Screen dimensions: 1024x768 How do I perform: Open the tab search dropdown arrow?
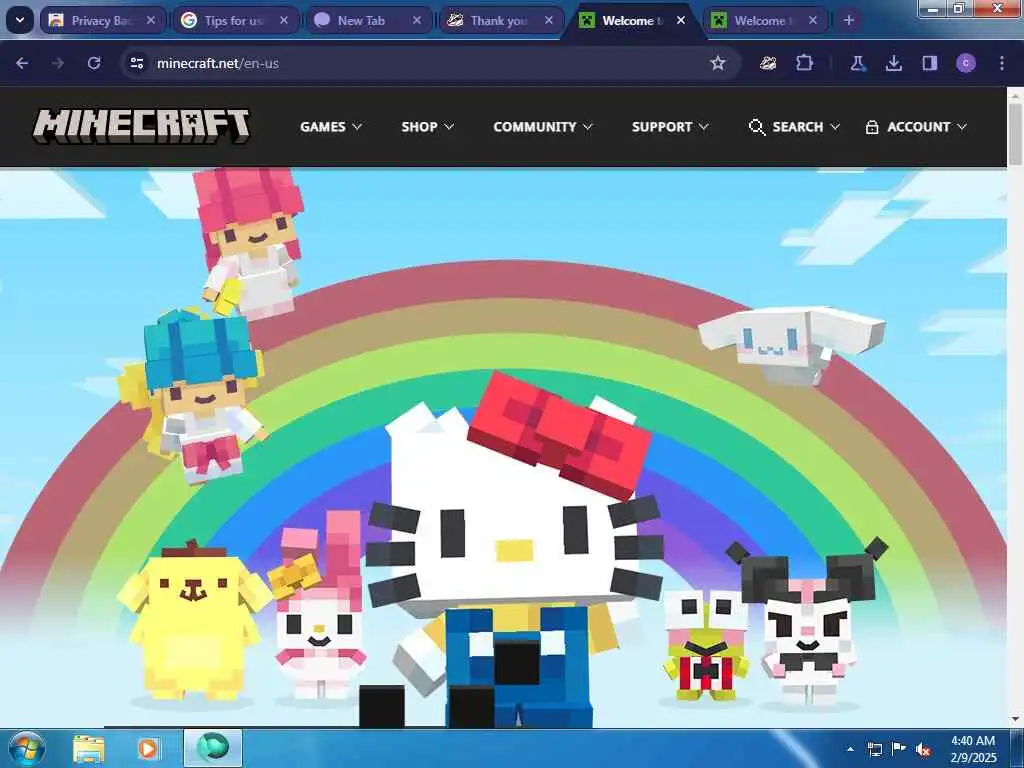pyautogui.click(x=20, y=20)
